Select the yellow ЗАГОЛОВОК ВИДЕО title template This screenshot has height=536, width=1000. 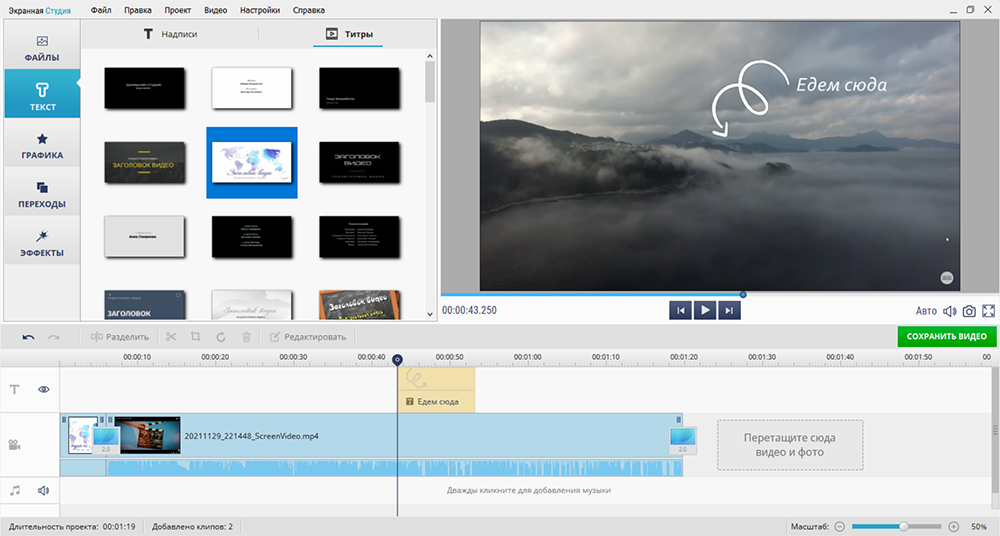tap(145, 163)
